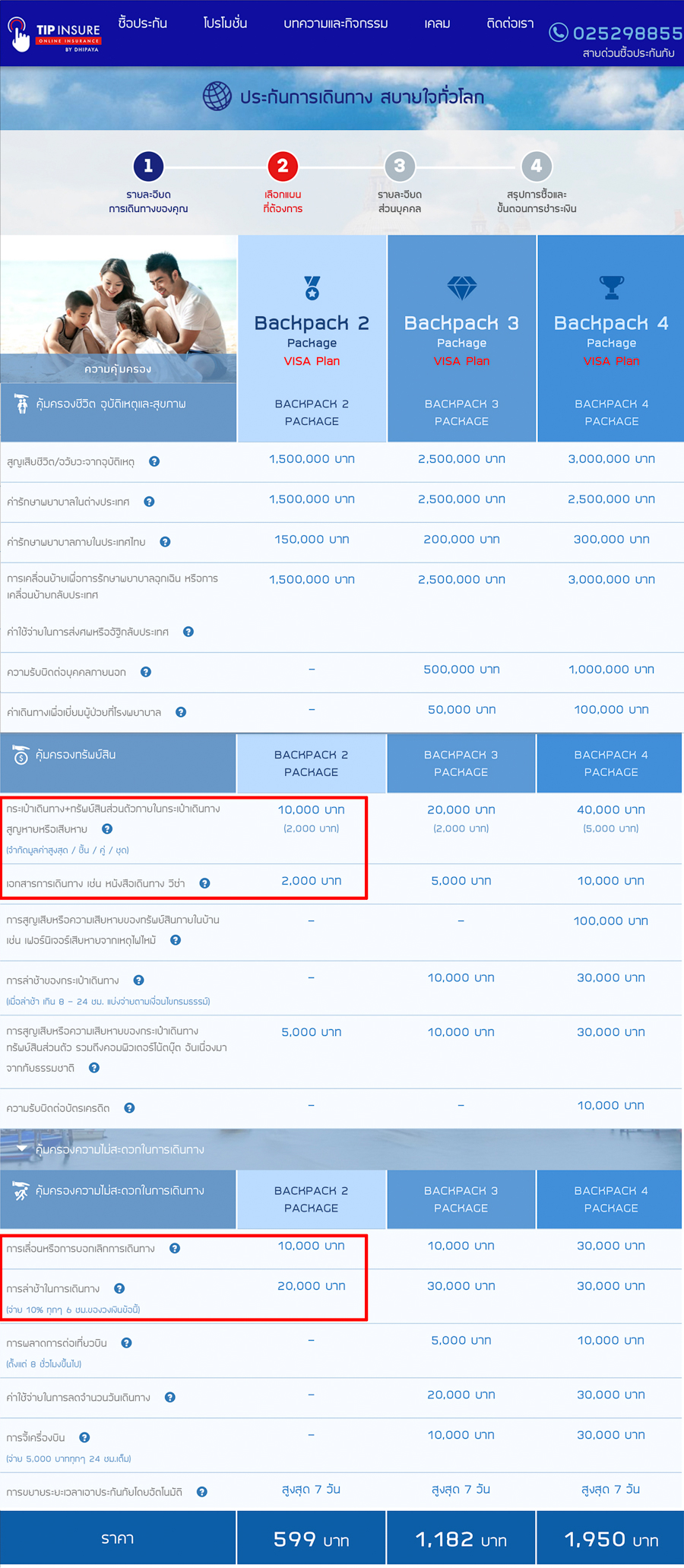This screenshot has height=1568, width=684.
Task: Click the phone icon beside the hotline number
Action: pyautogui.click(x=559, y=32)
